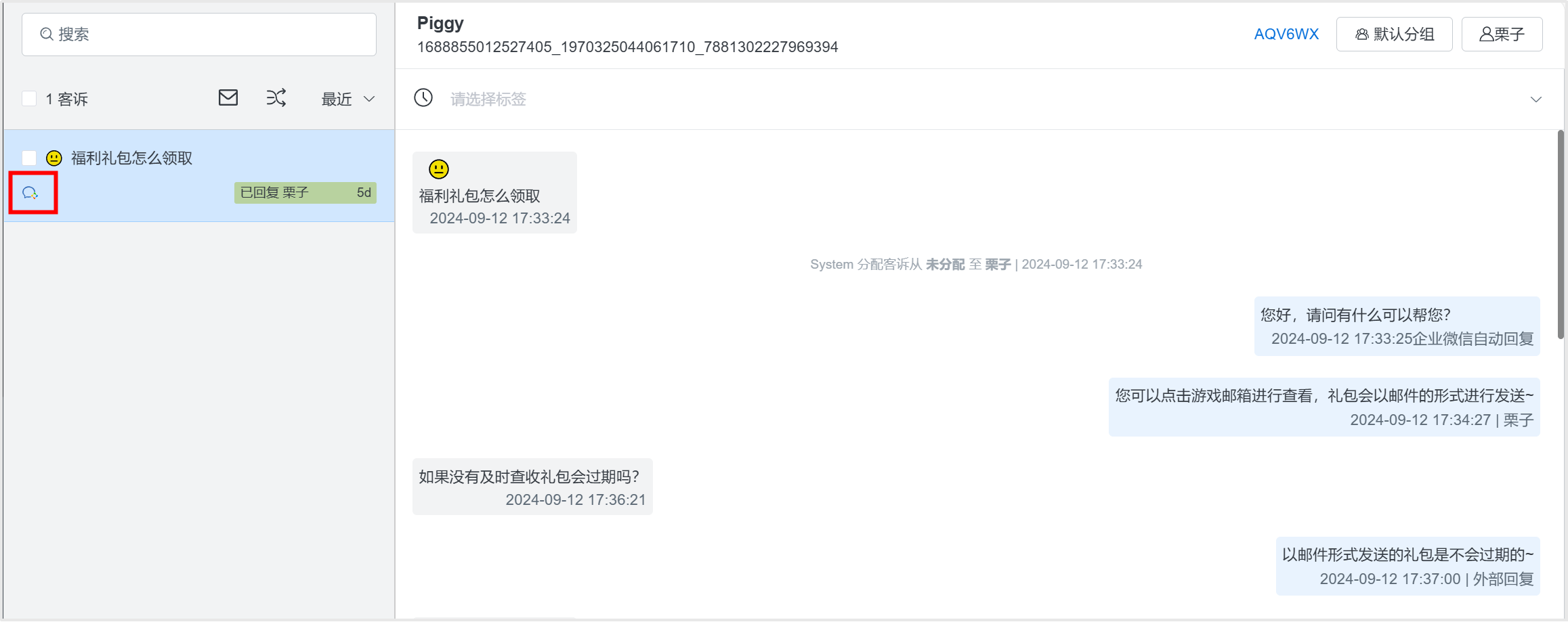Click the clock icon beside tag selector
1568x622 pixels.
coord(423,98)
